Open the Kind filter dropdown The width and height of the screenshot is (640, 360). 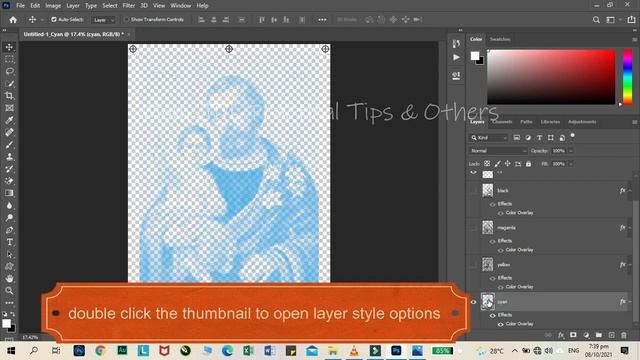tap(489, 138)
